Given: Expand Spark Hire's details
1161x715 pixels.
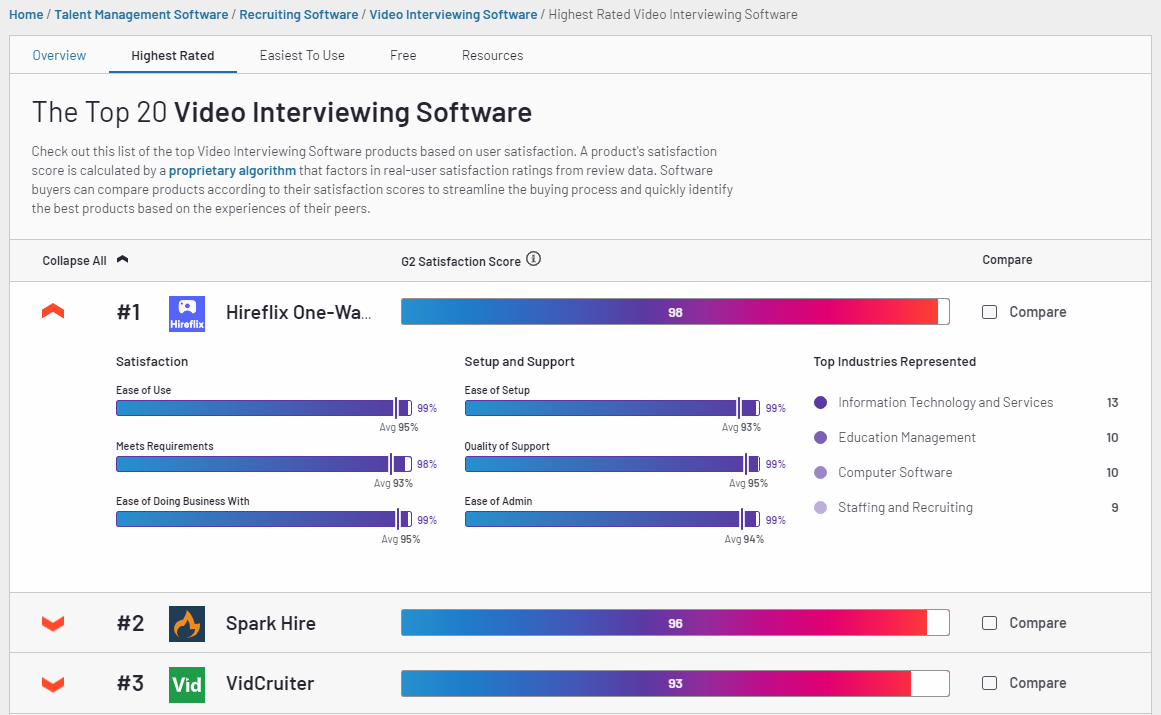Looking at the screenshot, I should 52,622.
